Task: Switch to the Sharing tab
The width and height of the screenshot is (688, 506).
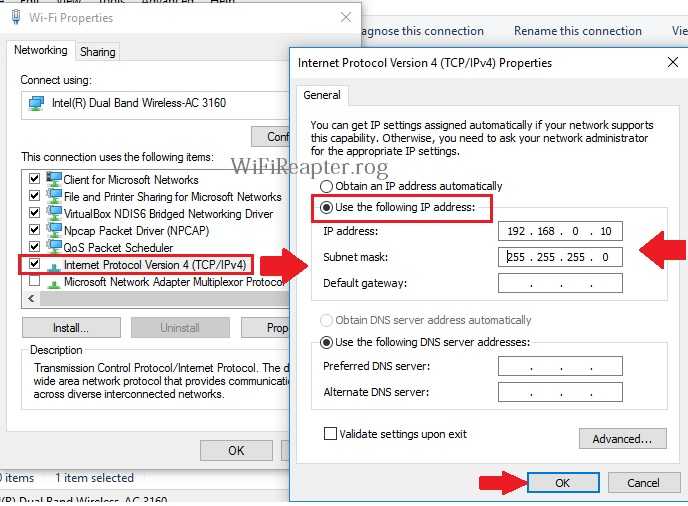Action: [97, 51]
